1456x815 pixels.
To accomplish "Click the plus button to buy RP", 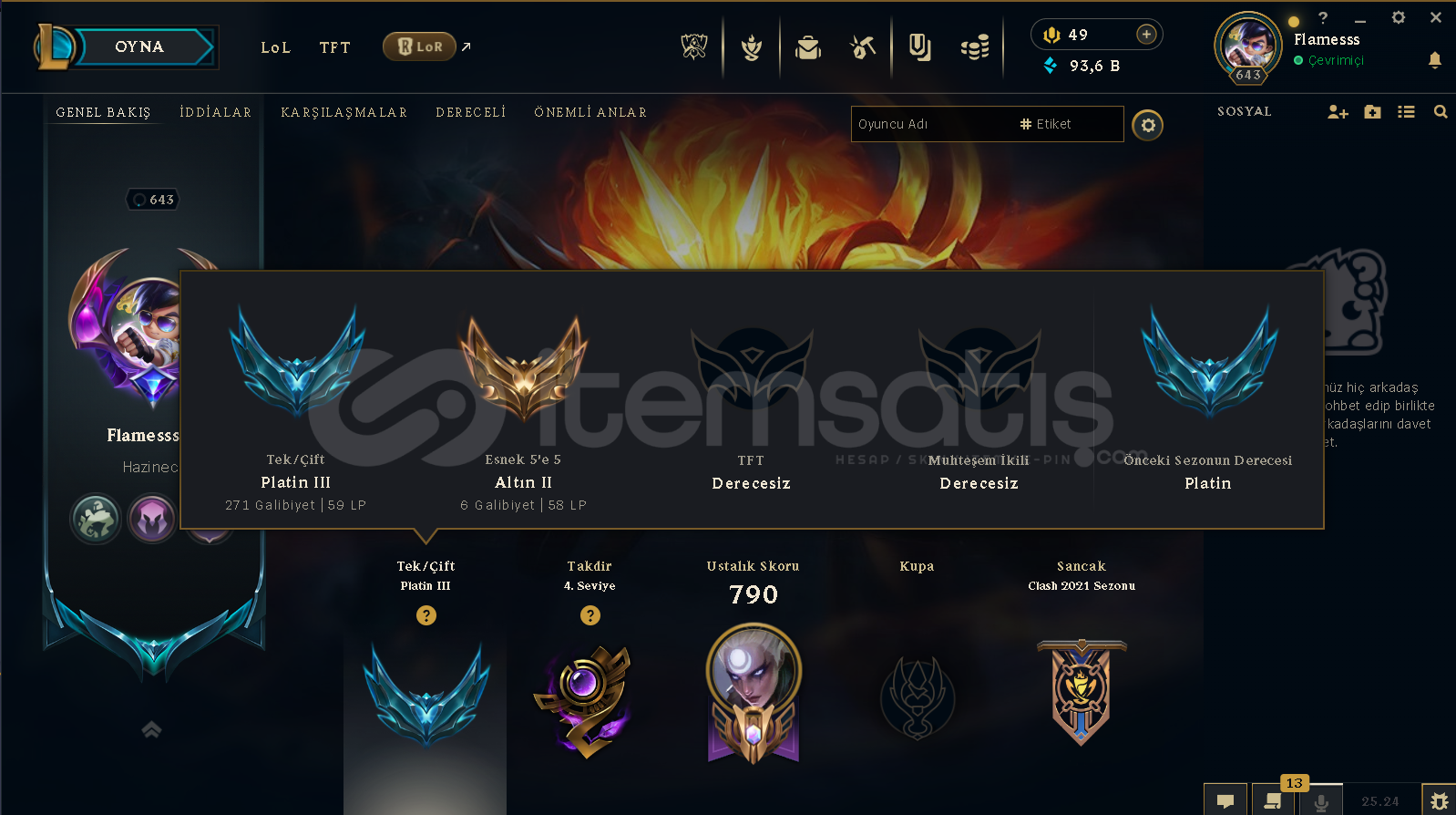I will pyautogui.click(x=1147, y=35).
